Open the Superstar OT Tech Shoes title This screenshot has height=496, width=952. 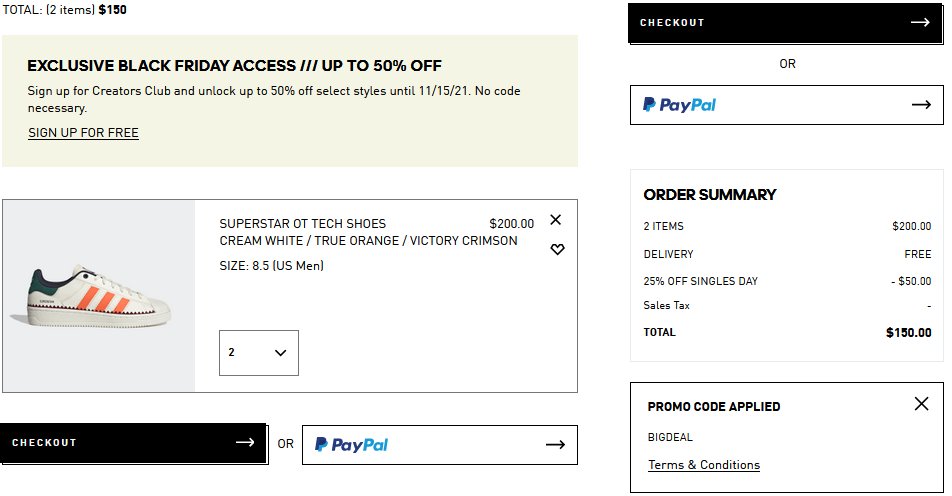click(302, 224)
